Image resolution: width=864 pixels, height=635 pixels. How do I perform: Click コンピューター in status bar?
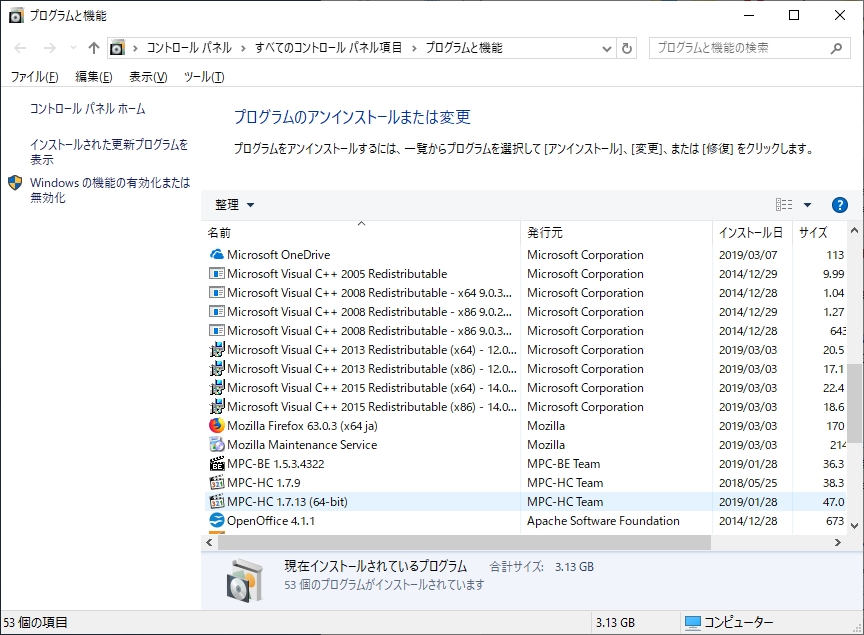pyautogui.click(x=738, y=622)
